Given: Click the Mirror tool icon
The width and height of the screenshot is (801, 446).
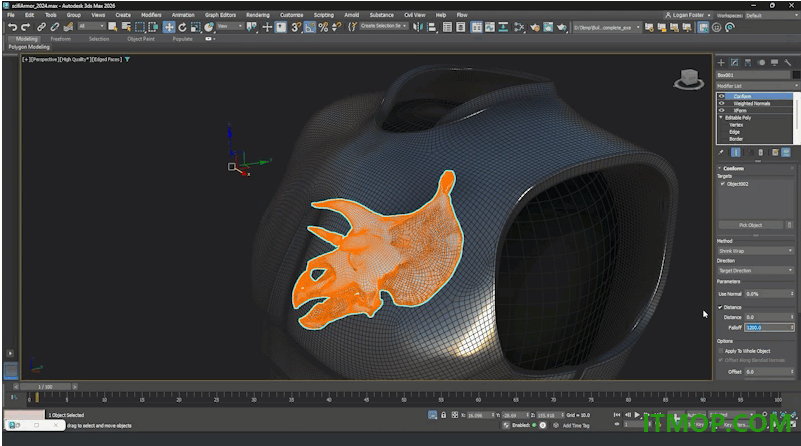Looking at the screenshot, I should pos(418,27).
